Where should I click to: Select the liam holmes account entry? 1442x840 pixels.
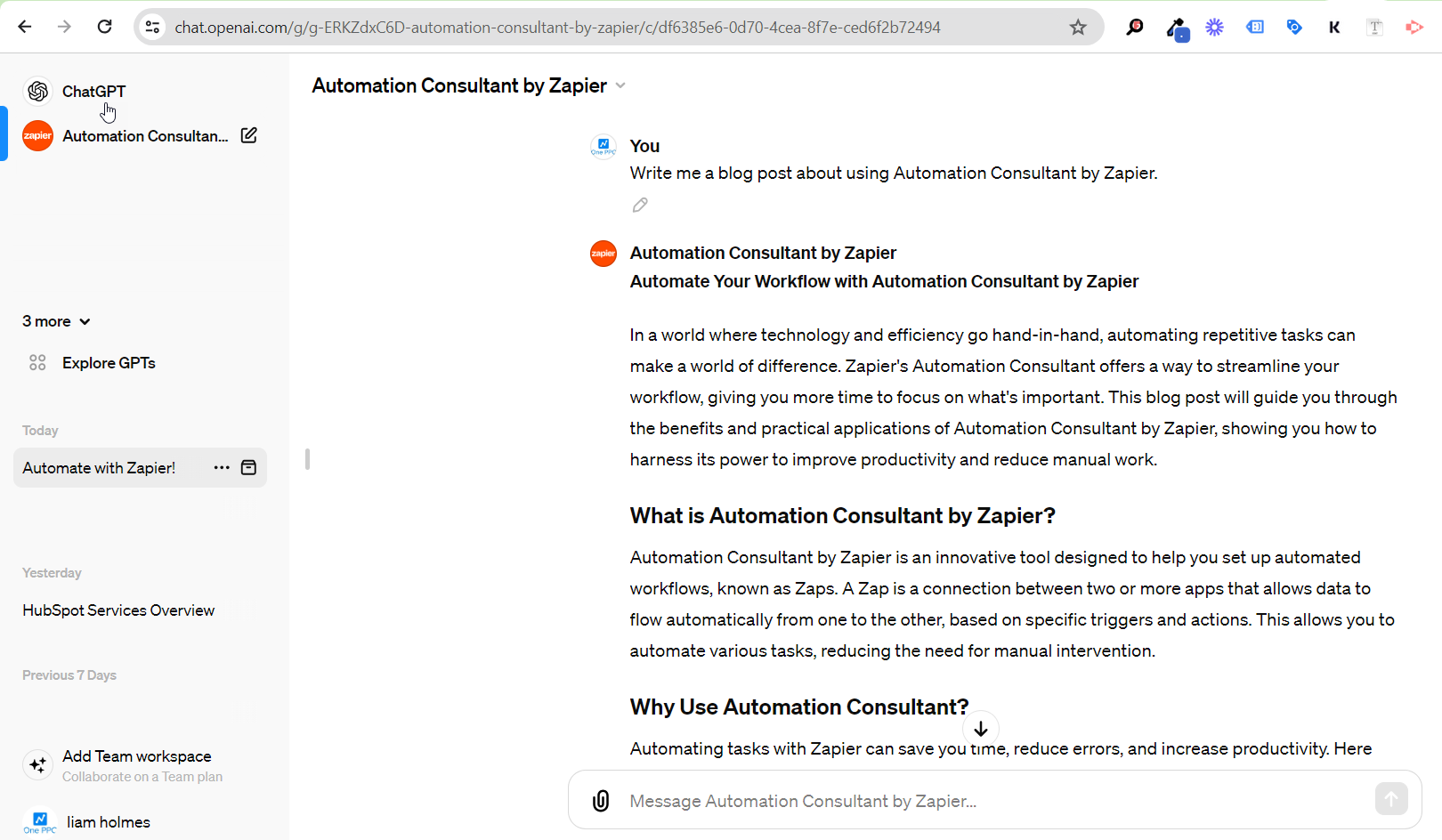pyautogui.click(x=108, y=821)
